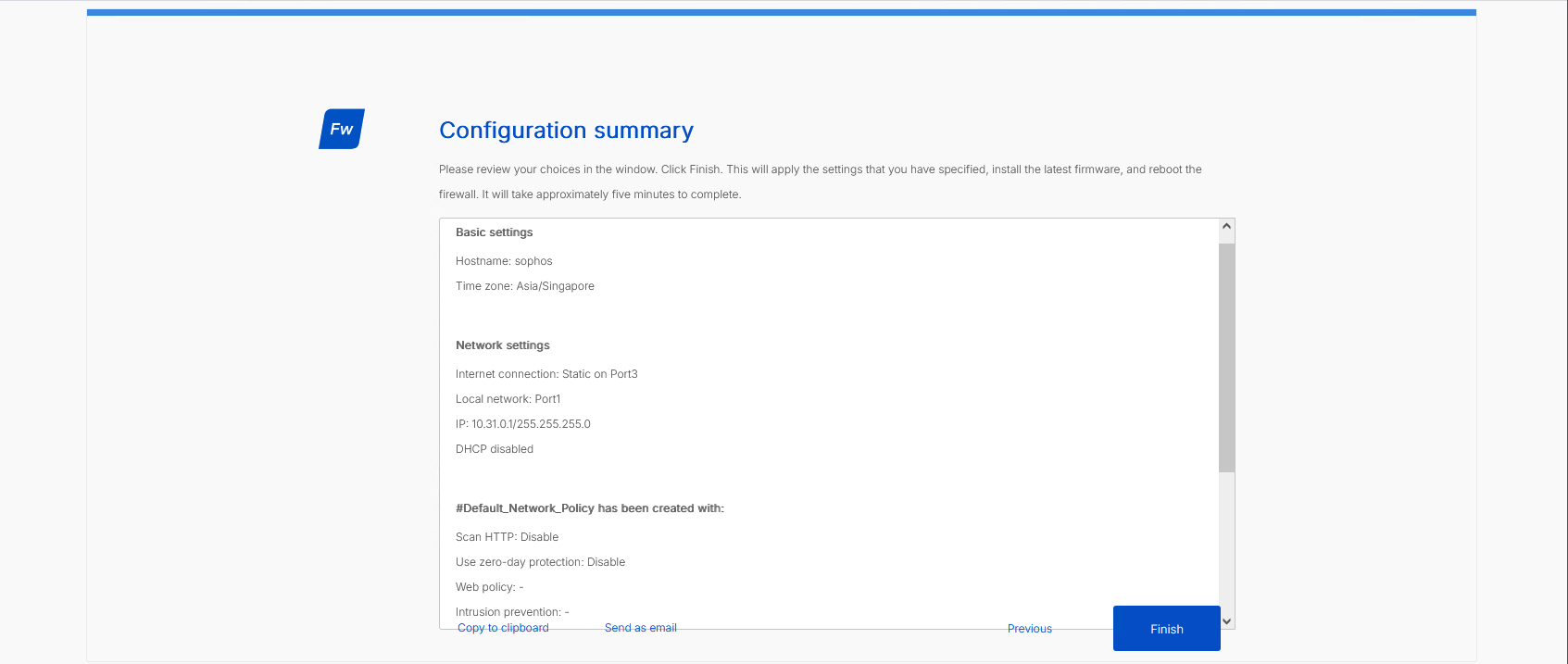Click the summary box scroll-down arrow
The image size is (1568, 664).
(x=1226, y=621)
